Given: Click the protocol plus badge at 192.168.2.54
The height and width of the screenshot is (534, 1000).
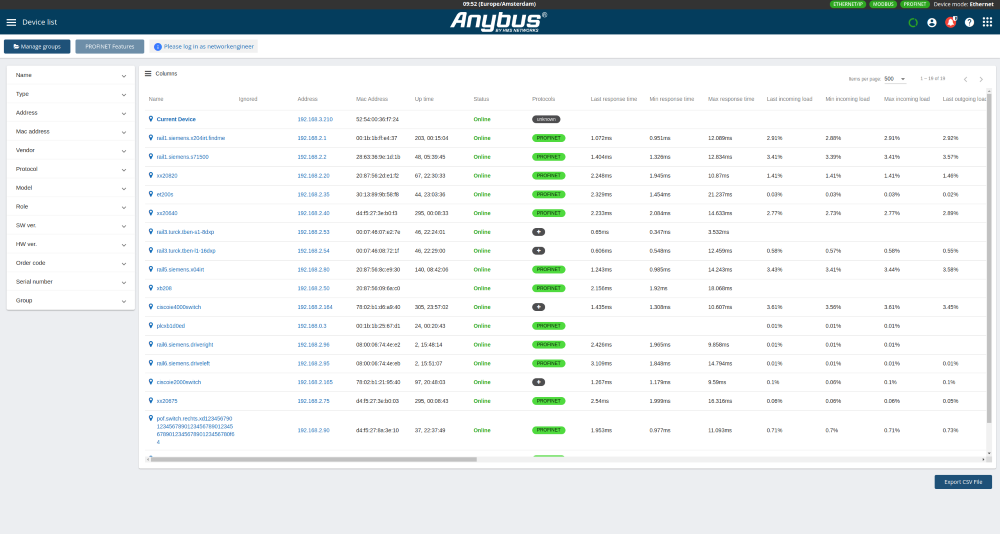Looking at the screenshot, I should point(538,251).
